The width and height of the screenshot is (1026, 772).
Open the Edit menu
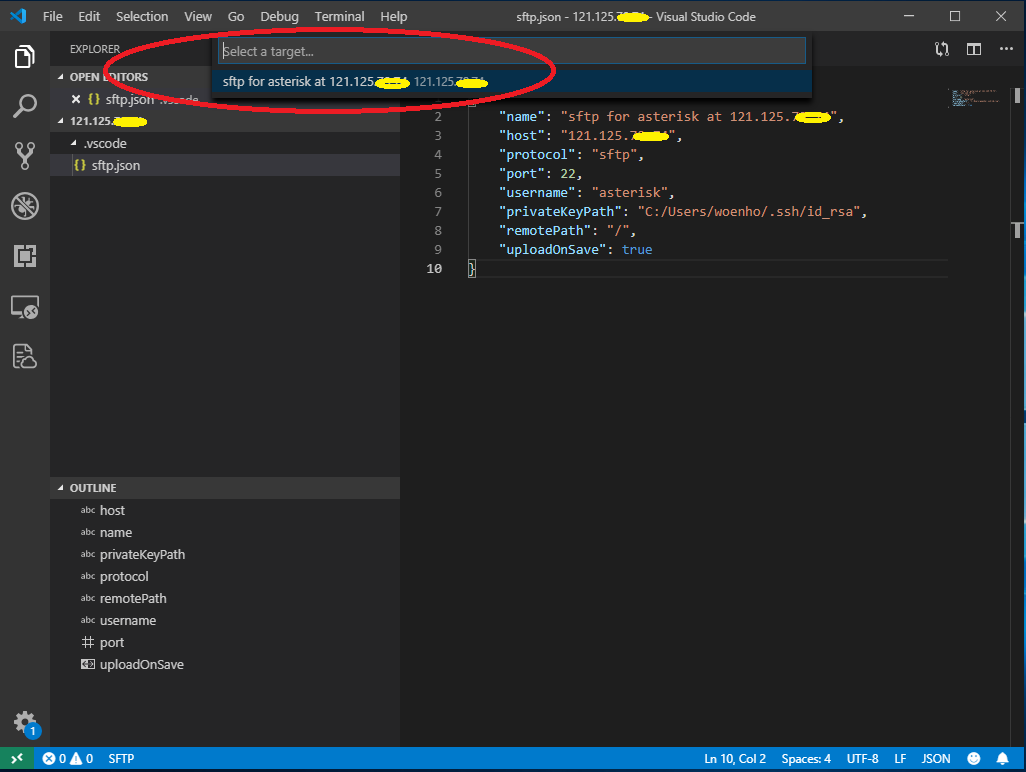point(89,16)
